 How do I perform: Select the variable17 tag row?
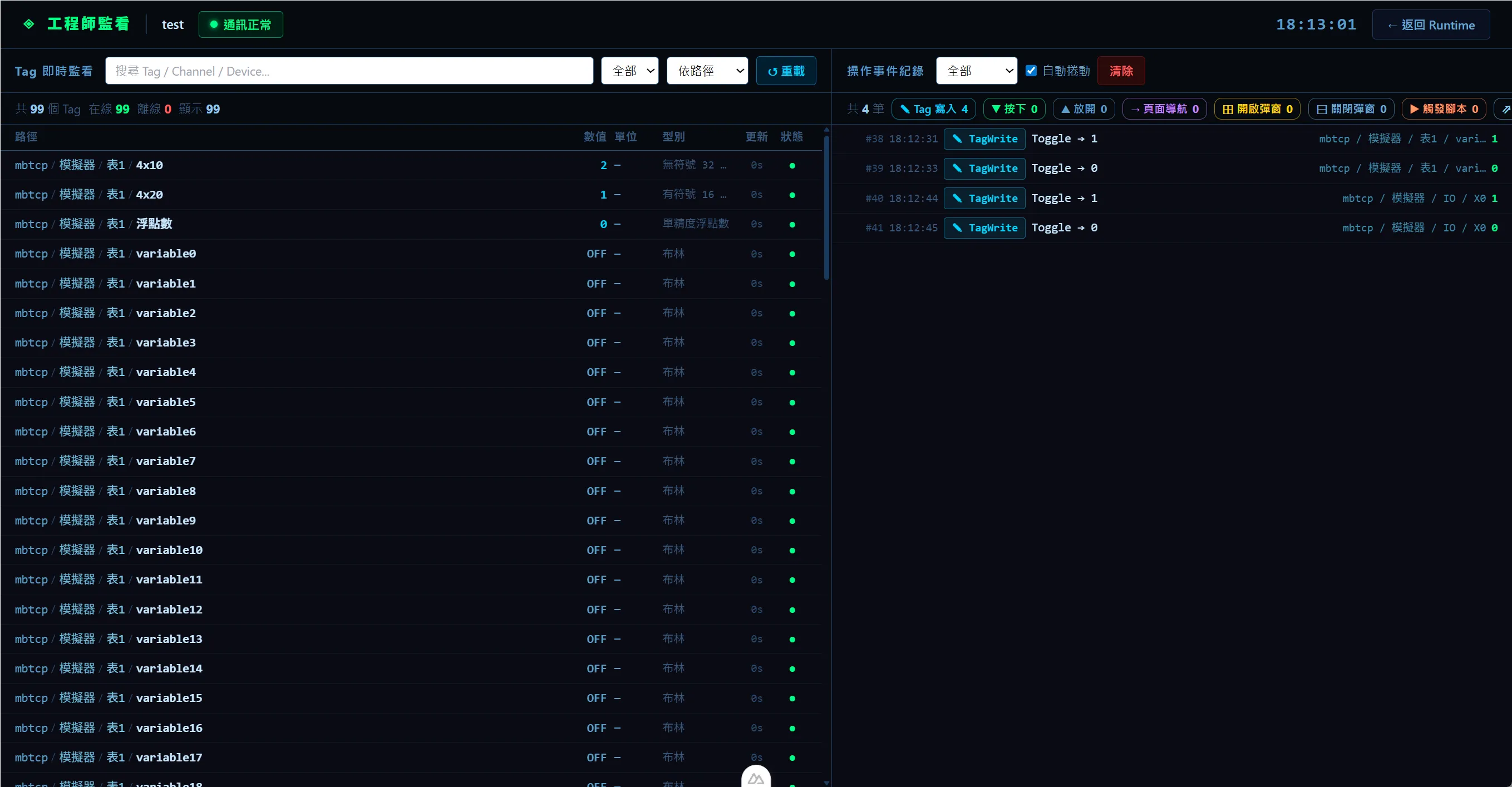click(411, 758)
